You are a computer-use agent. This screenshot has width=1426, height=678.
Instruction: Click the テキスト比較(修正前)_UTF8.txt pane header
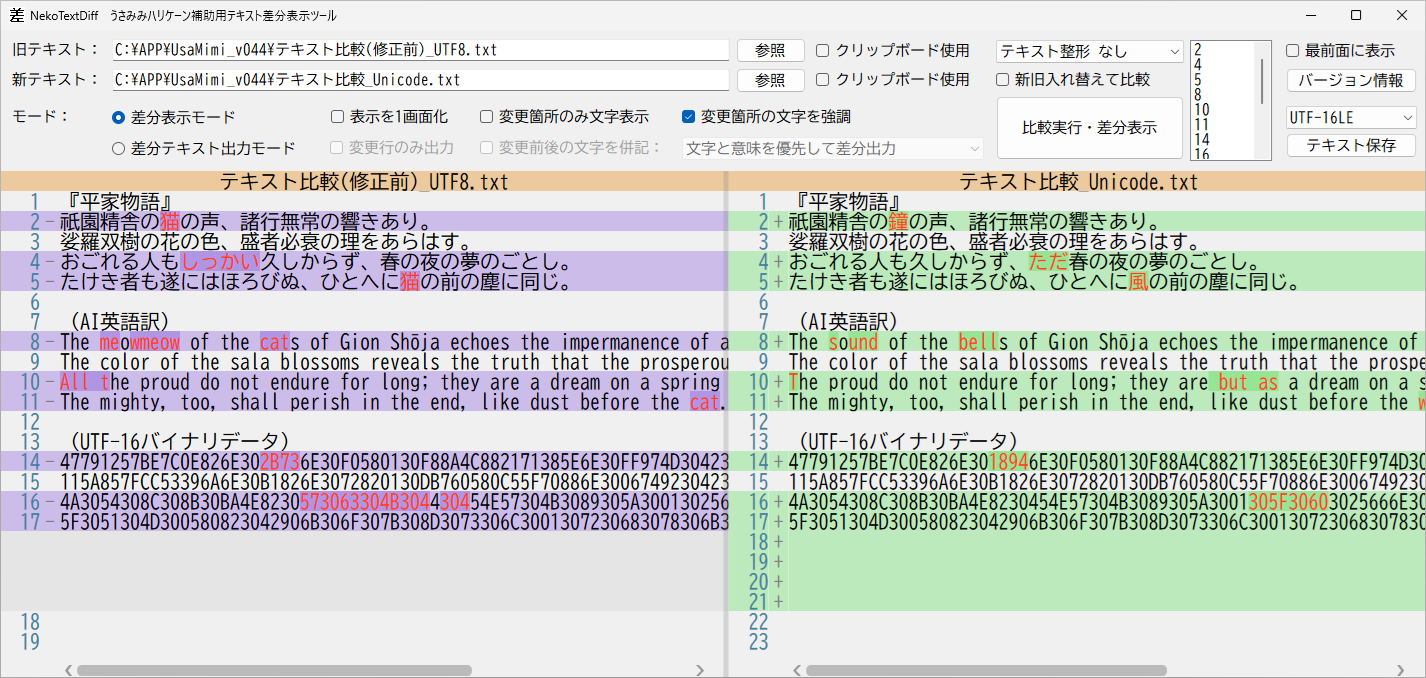click(x=364, y=182)
